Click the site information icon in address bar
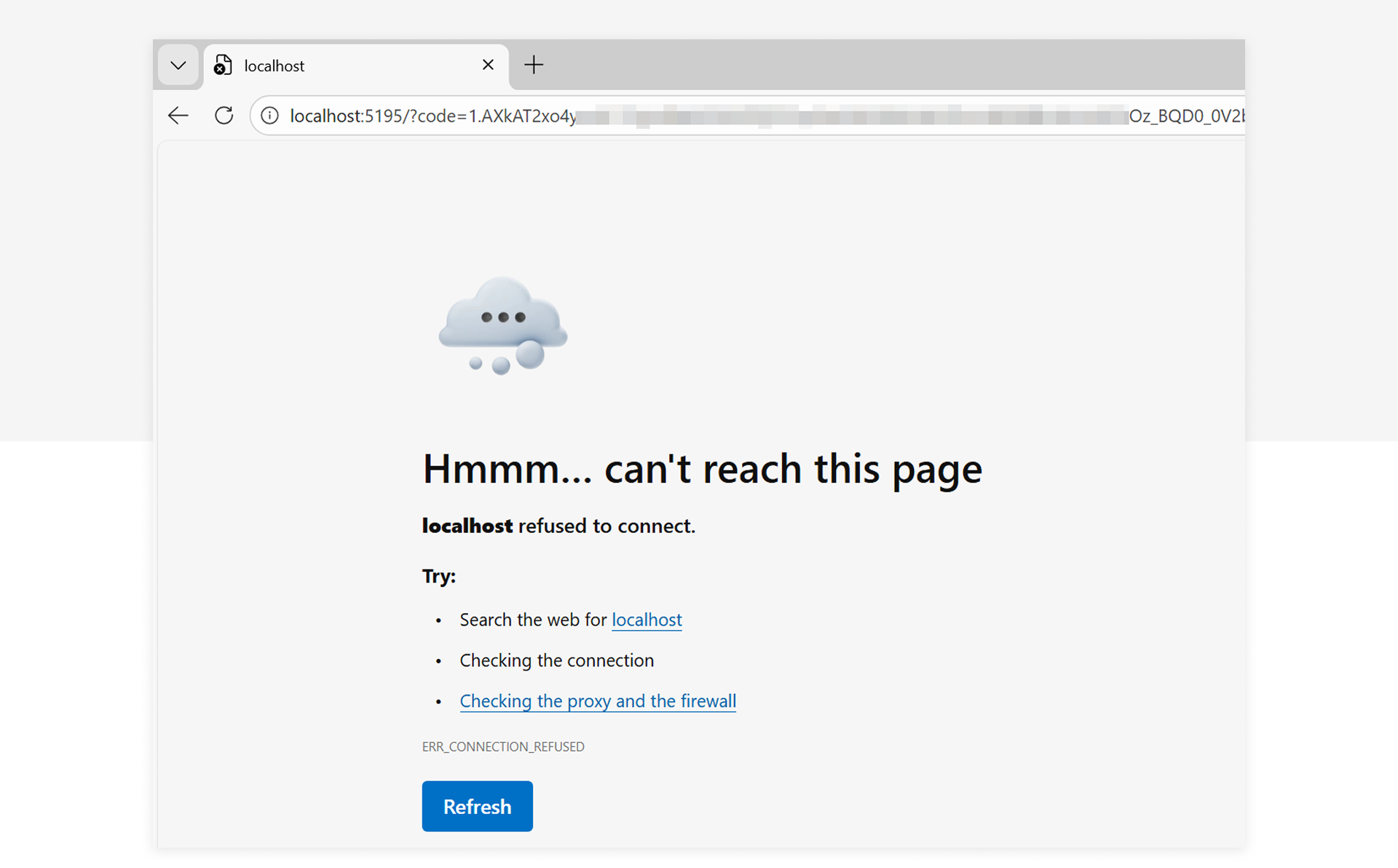 (x=269, y=115)
